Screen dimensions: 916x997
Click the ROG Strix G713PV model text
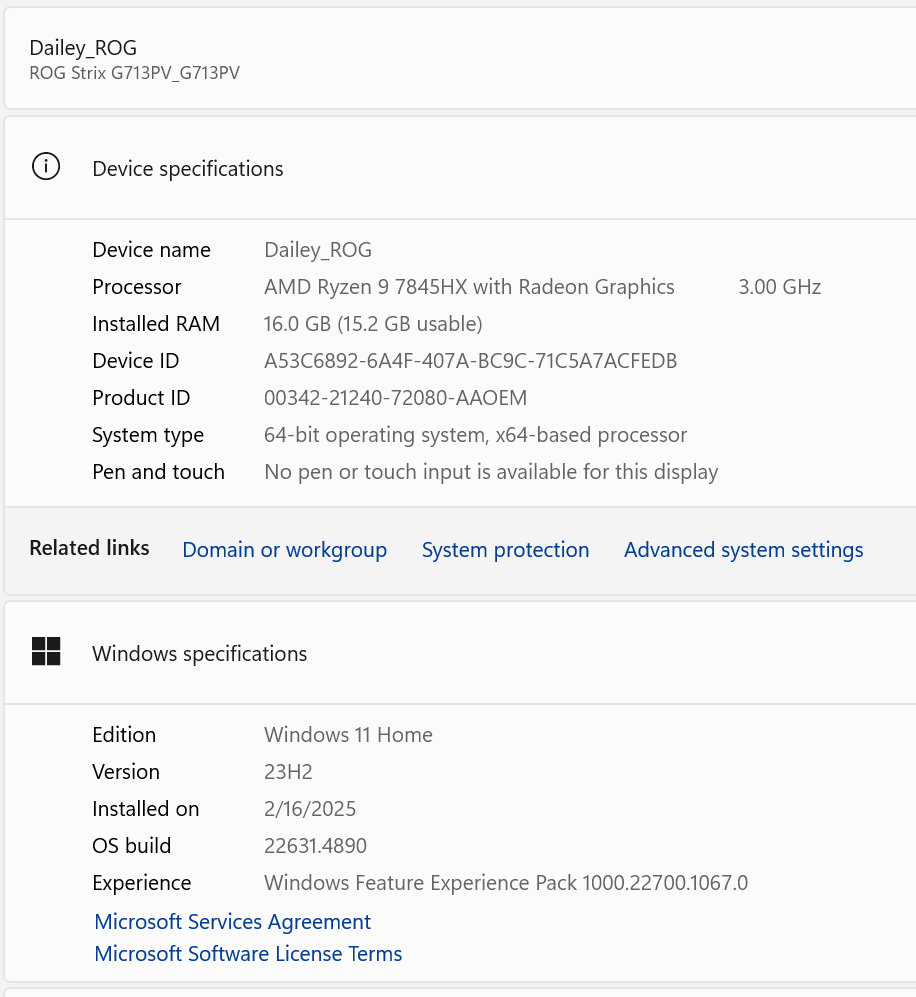[134, 73]
